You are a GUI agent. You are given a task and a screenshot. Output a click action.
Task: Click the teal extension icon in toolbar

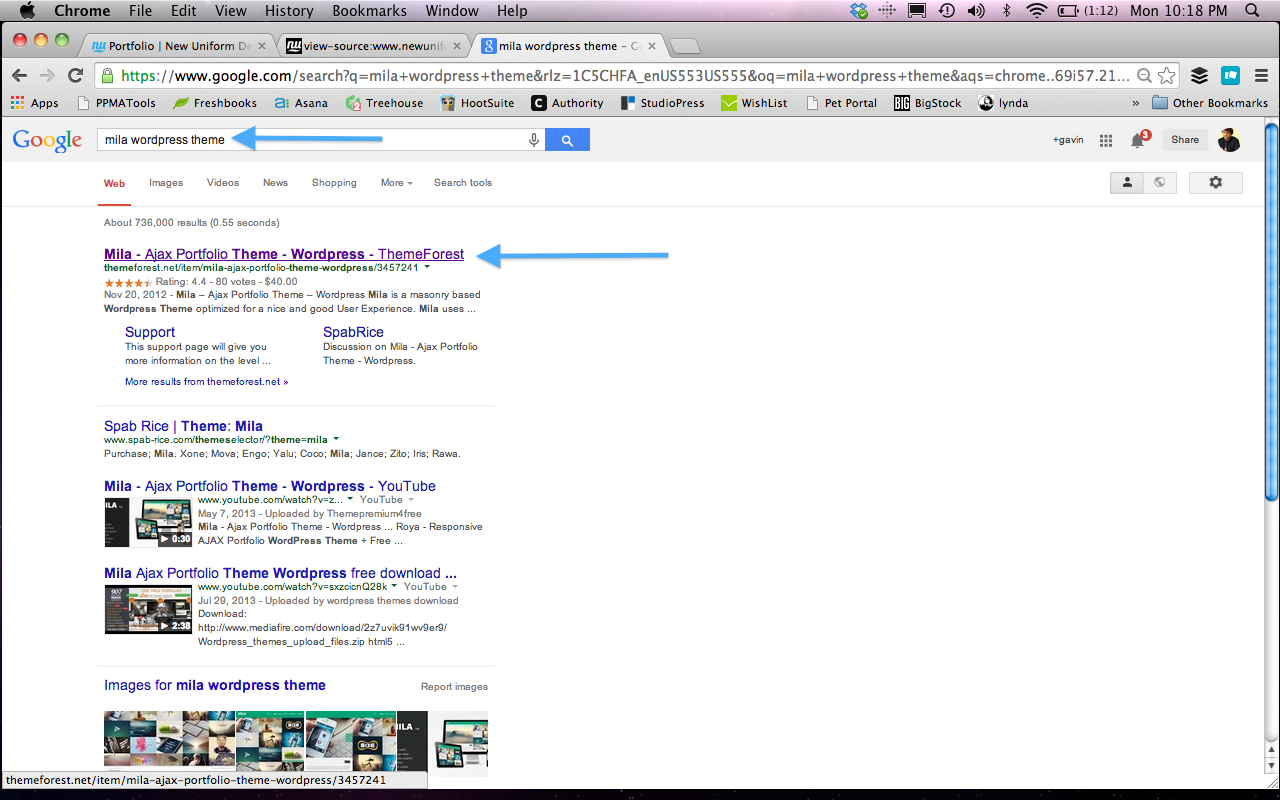coord(1231,76)
